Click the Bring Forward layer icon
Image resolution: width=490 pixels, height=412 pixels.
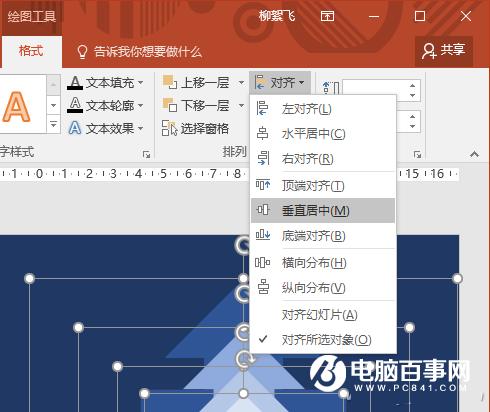click(x=170, y=82)
